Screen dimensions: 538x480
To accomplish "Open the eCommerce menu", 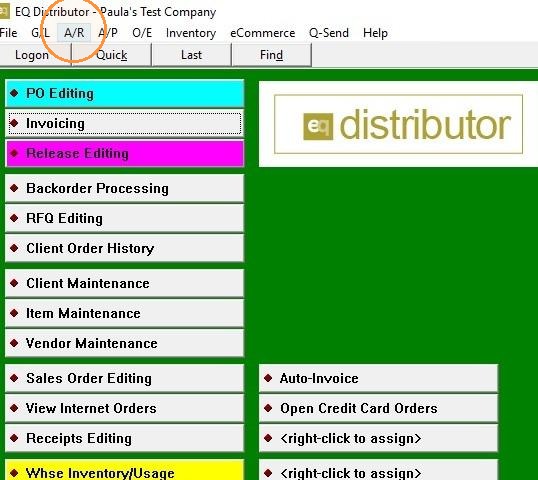I will click(x=262, y=33).
